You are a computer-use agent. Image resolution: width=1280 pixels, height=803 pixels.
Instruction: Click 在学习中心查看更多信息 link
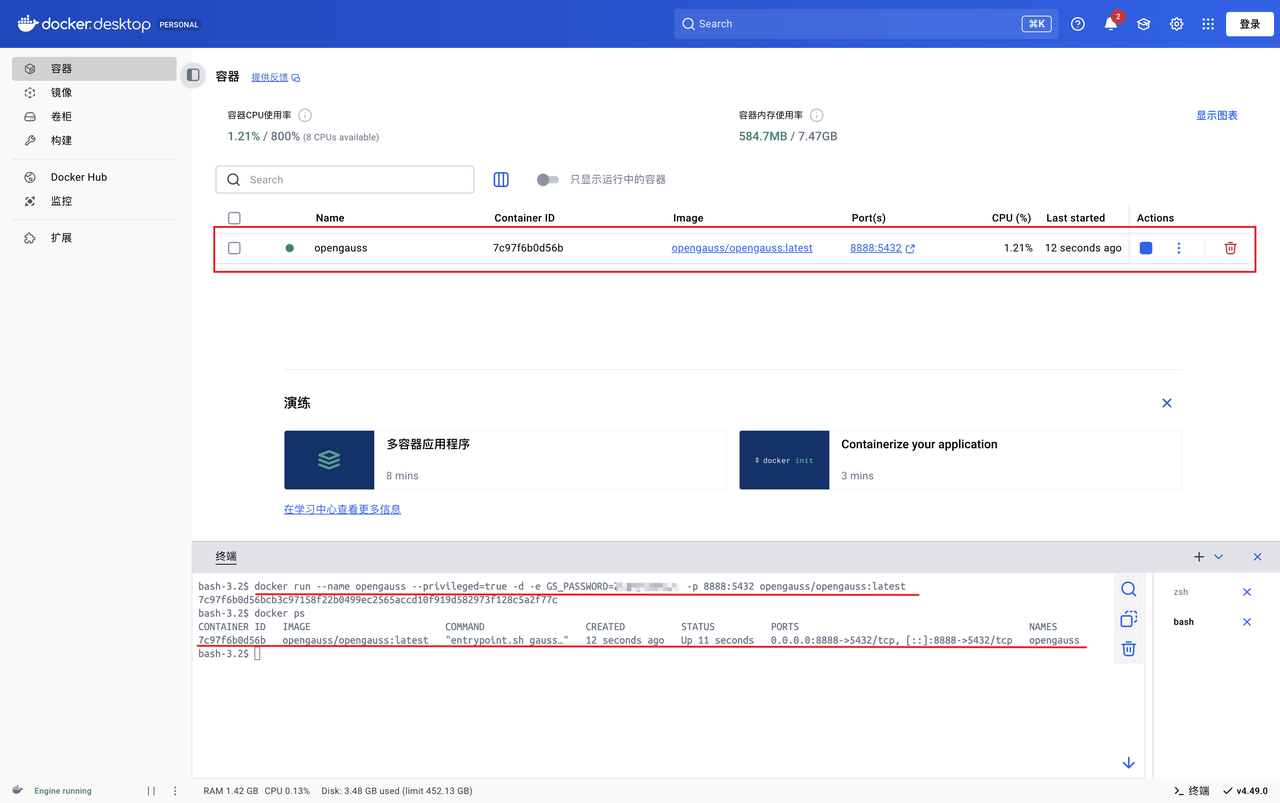(342, 510)
